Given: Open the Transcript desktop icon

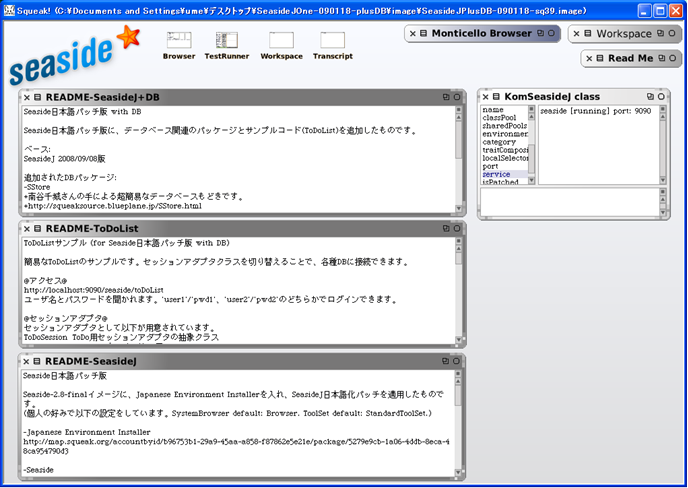Looking at the screenshot, I should coord(333,45).
